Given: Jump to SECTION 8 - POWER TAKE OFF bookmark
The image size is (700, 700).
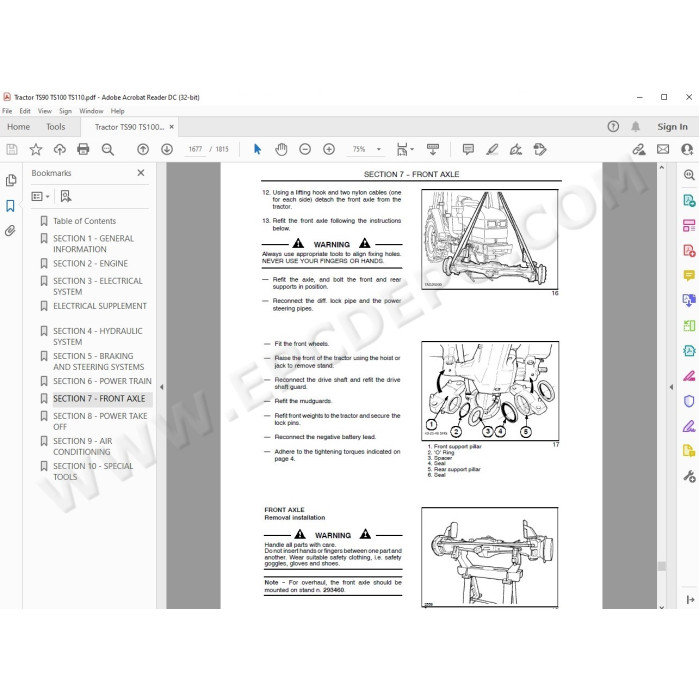Looking at the screenshot, I should (x=100, y=421).
